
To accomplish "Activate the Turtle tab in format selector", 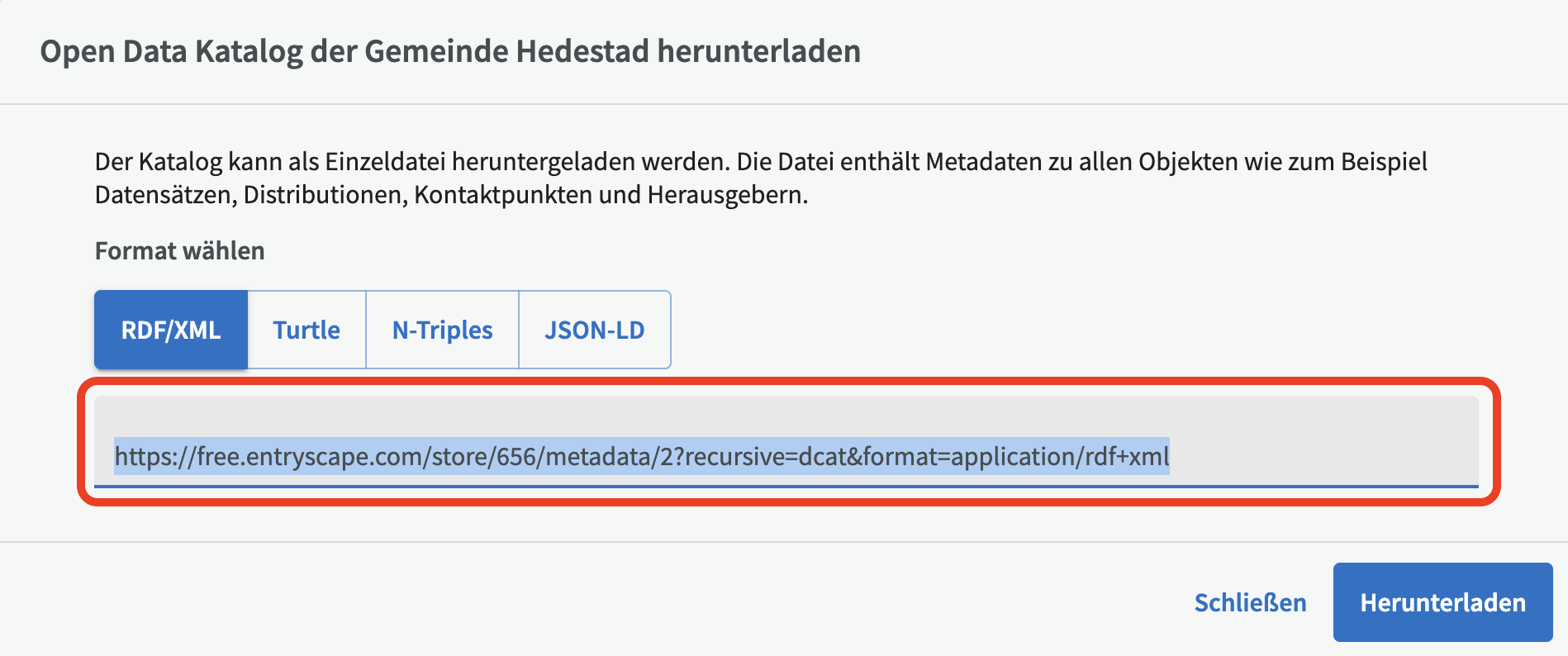I will pos(306,330).
